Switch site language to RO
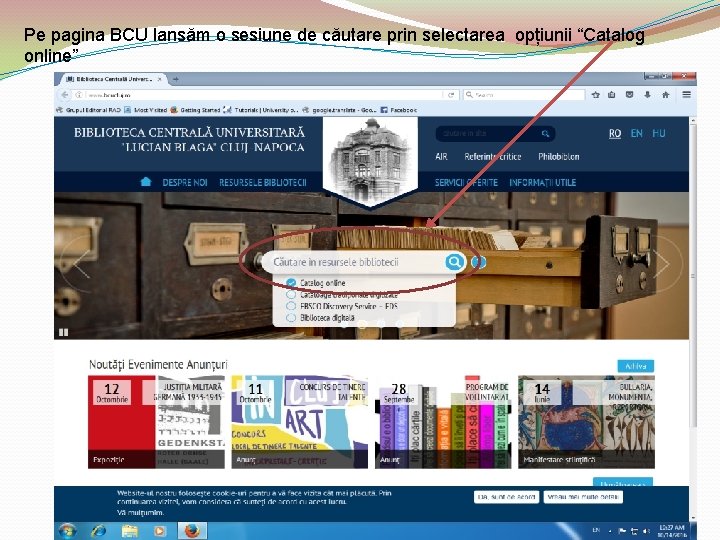The image size is (720, 540). pos(615,133)
